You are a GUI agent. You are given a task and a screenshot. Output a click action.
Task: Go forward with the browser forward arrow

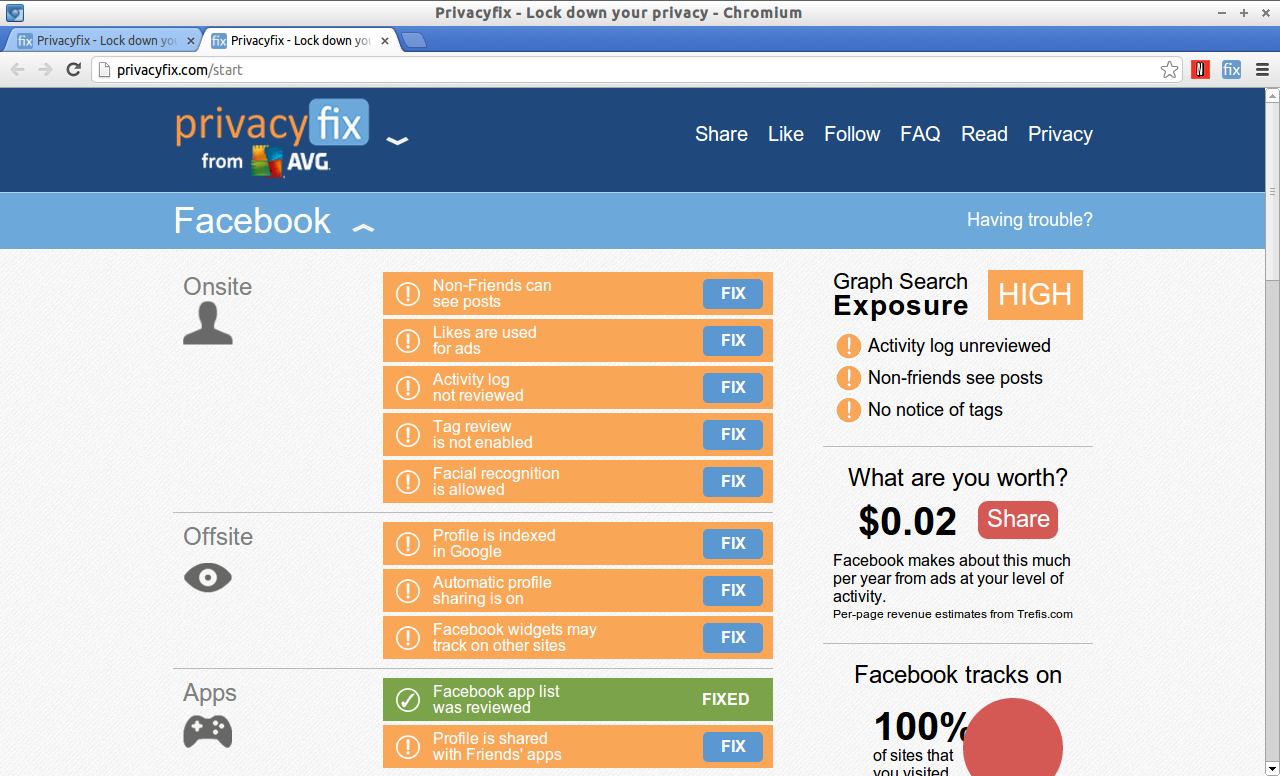coord(45,69)
